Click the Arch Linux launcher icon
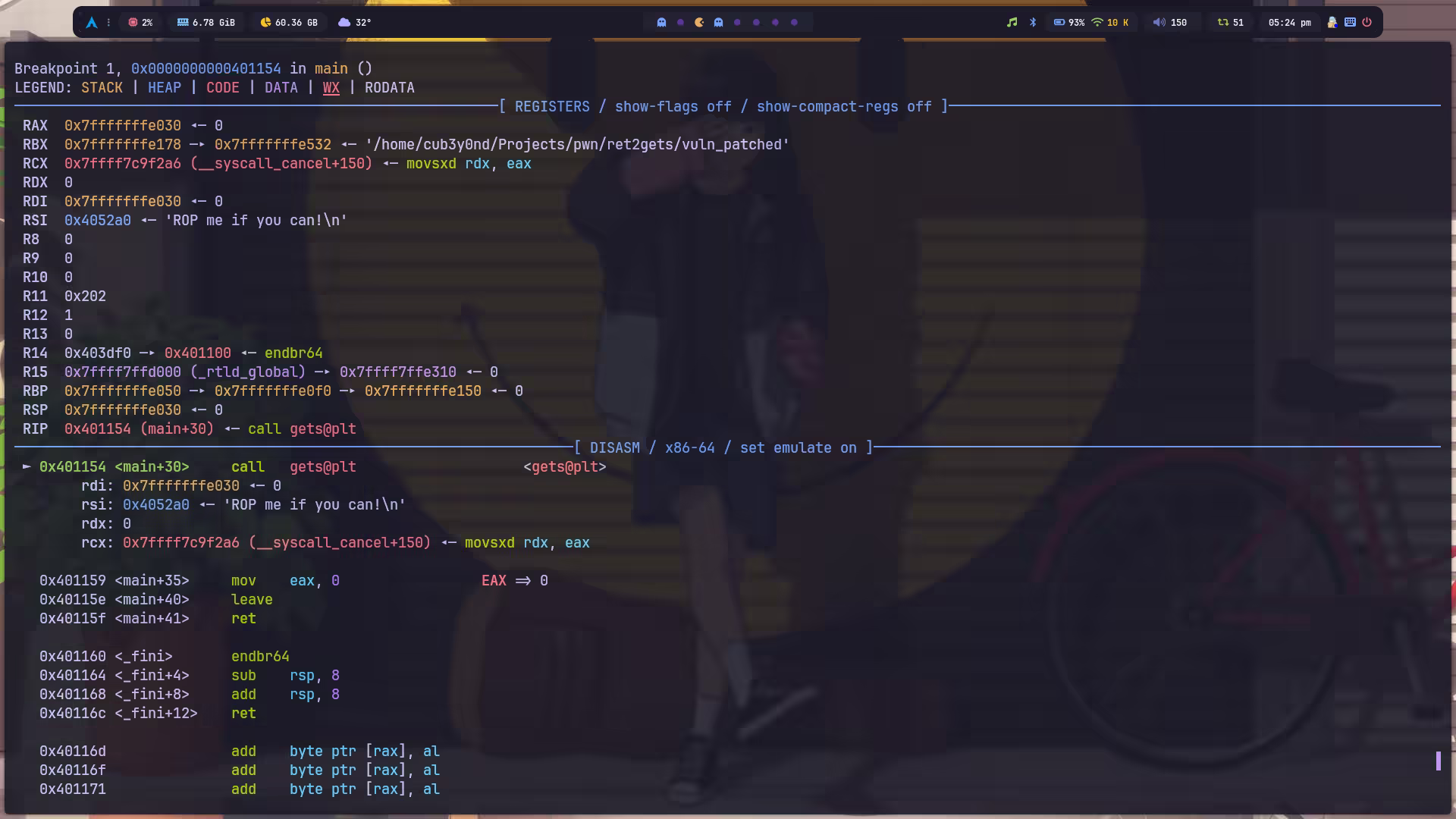 click(92, 23)
